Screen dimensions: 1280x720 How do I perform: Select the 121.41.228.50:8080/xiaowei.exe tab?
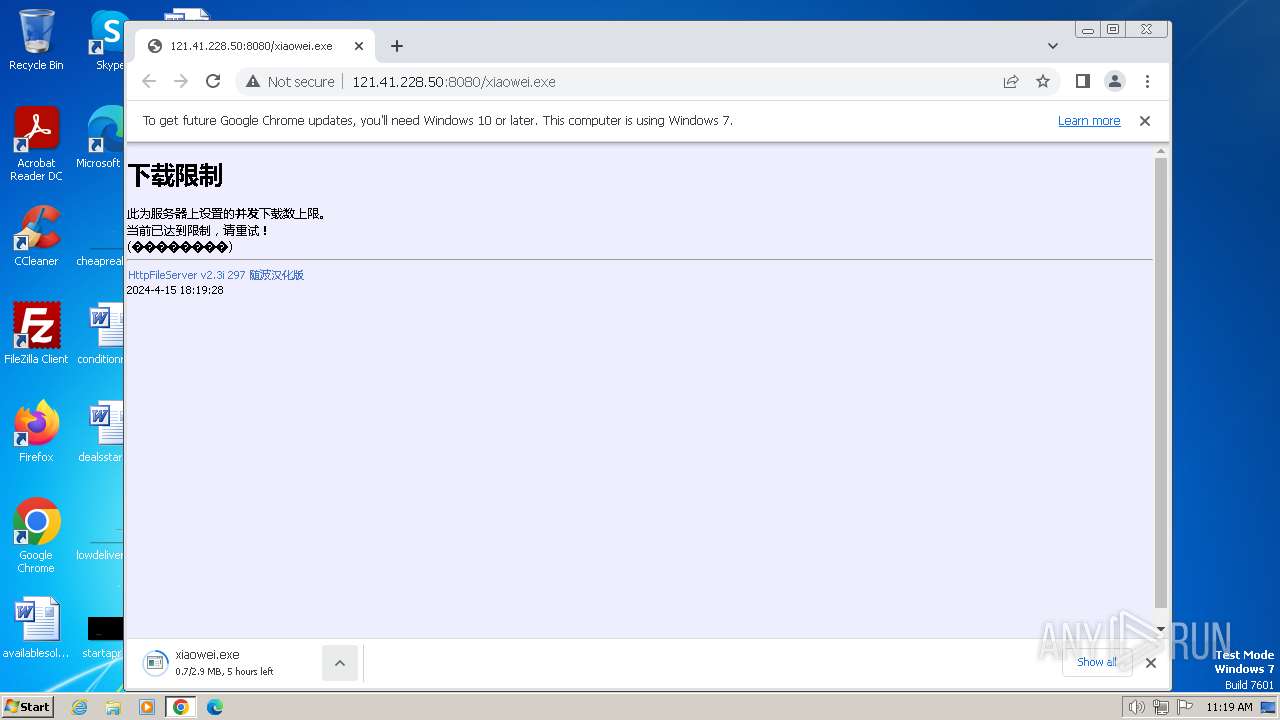pos(255,46)
